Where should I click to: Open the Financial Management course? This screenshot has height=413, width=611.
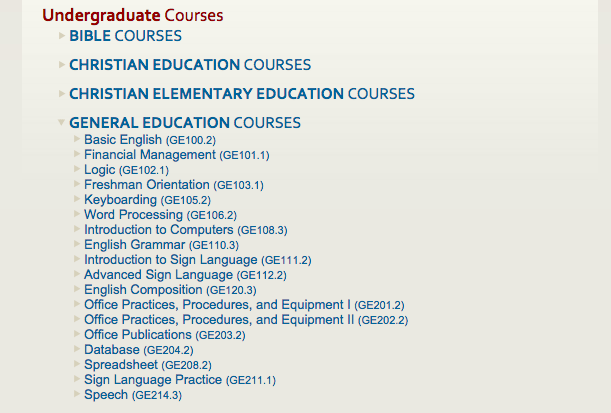tap(176, 155)
